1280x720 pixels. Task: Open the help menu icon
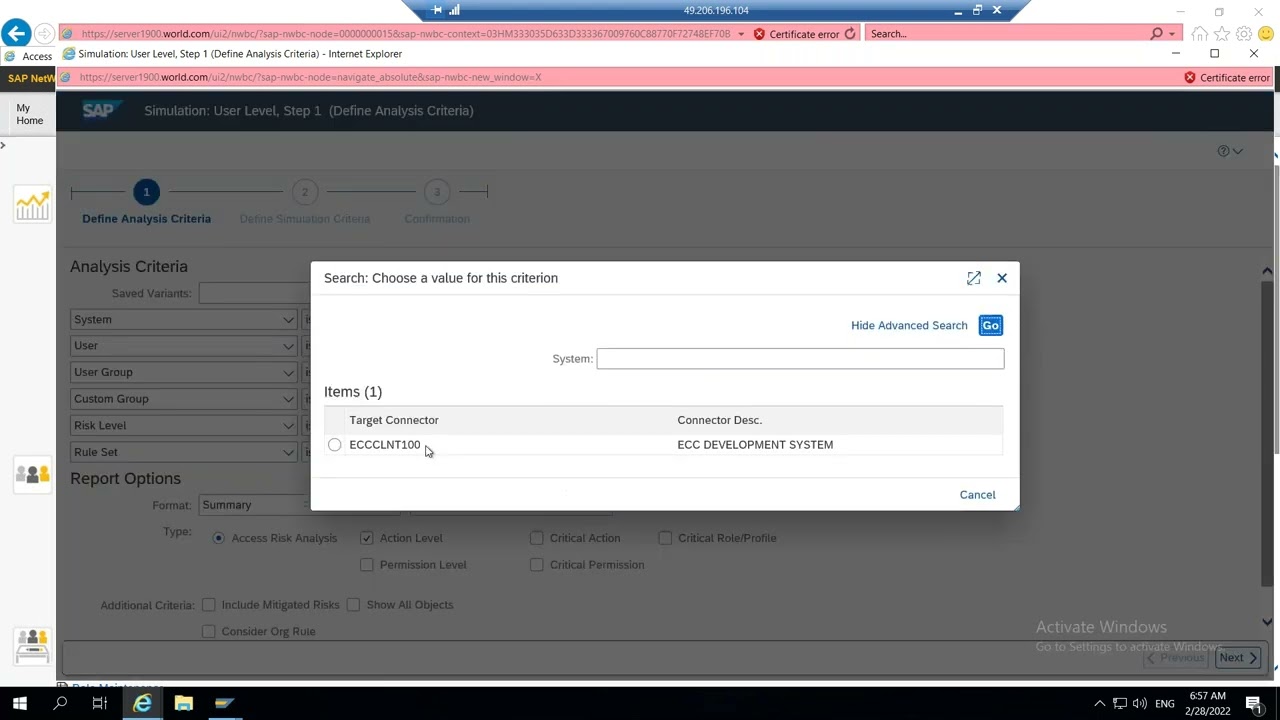1229,151
